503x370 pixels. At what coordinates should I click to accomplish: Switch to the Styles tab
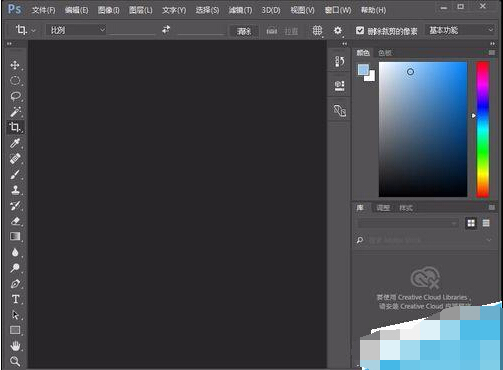point(406,208)
